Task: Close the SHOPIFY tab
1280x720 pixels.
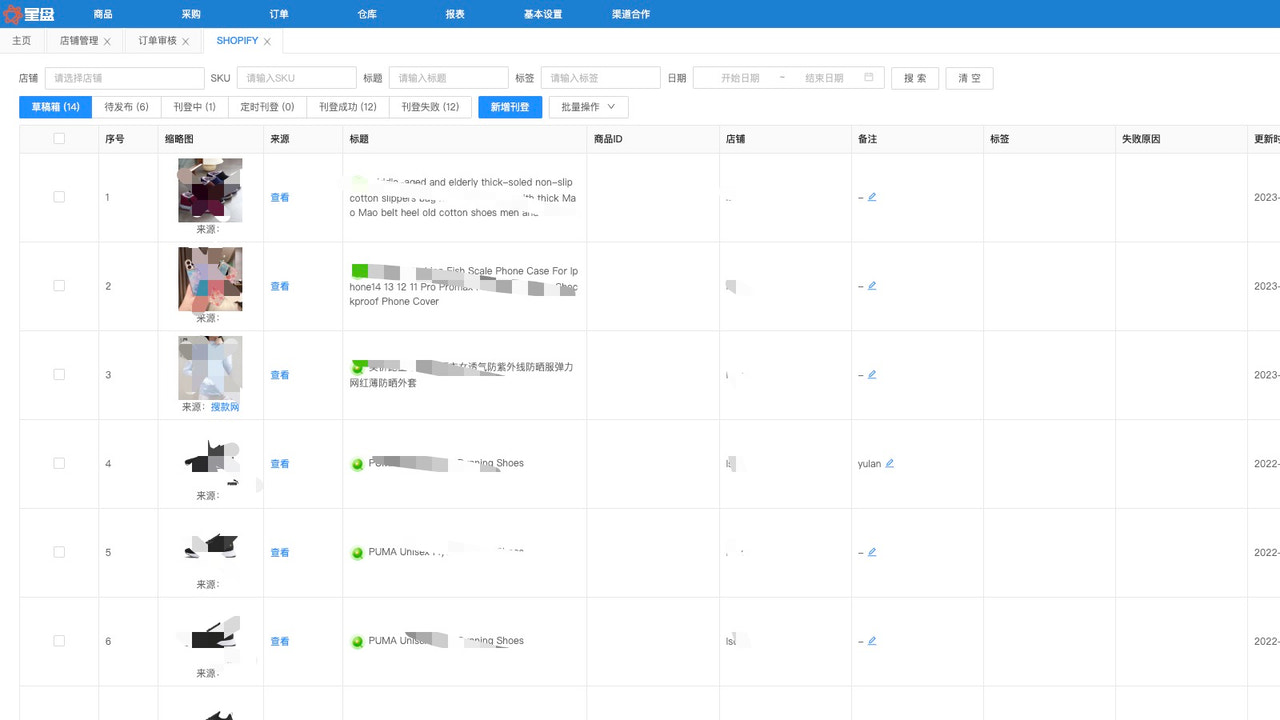Action: [x=267, y=41]
